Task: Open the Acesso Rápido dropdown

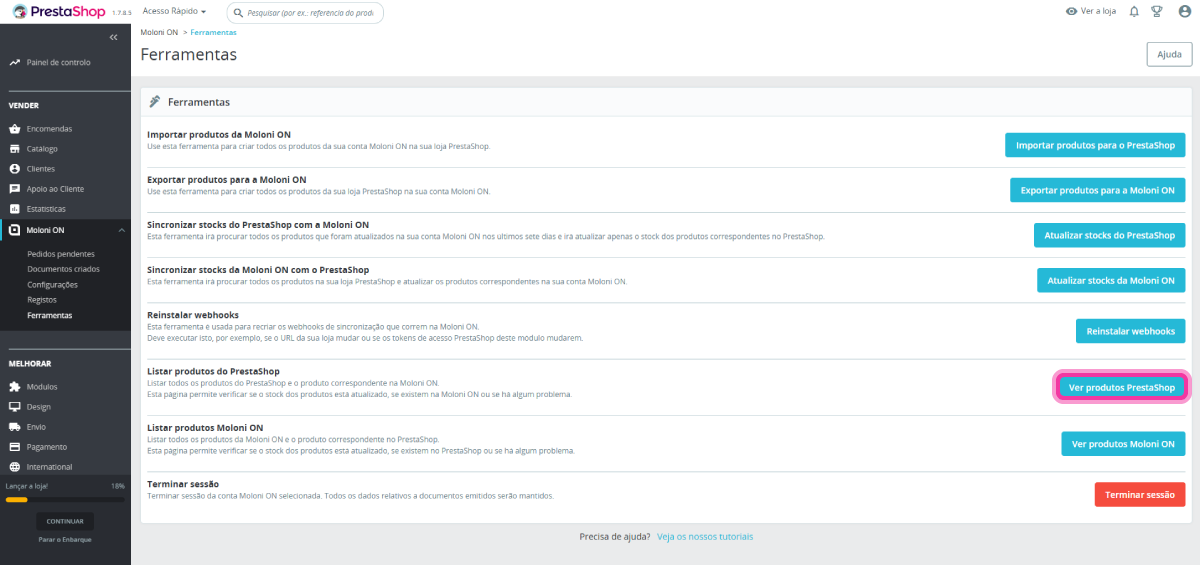Action: [174, 12]
